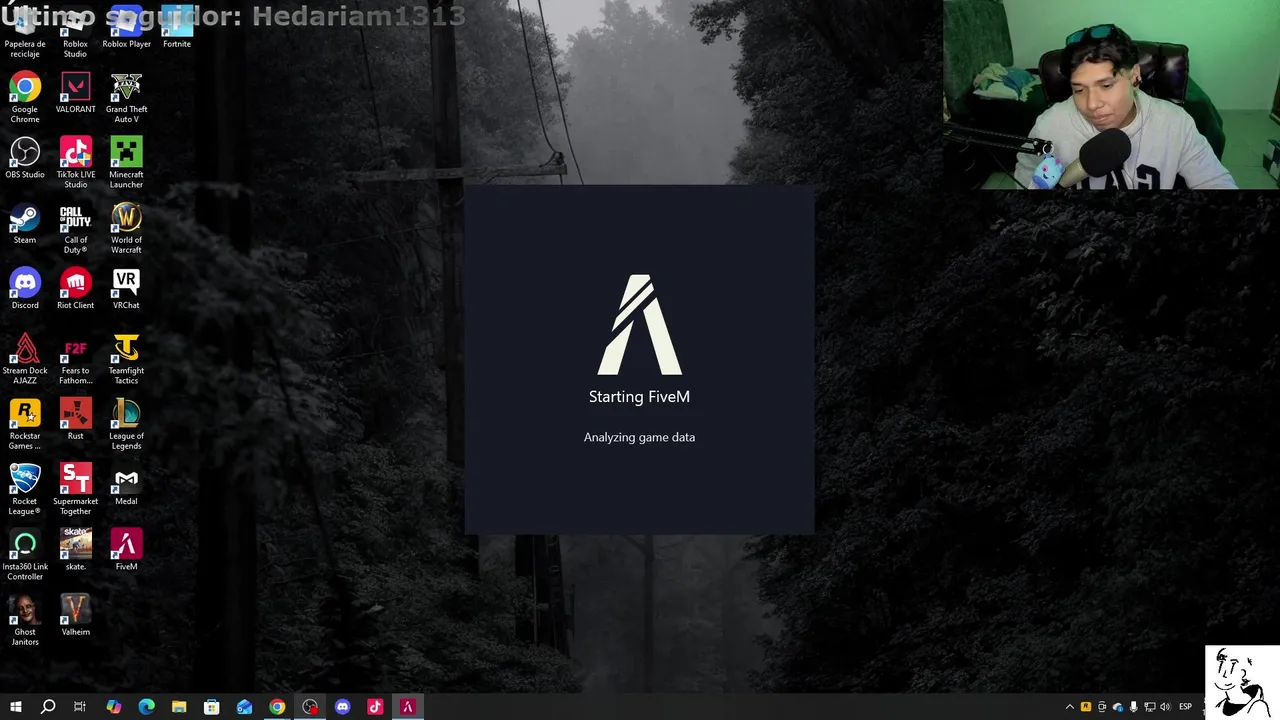Select the Grand Theft Auto V shortcut
The height and width of the screenshot is (720, 1280).
point(126,97)
